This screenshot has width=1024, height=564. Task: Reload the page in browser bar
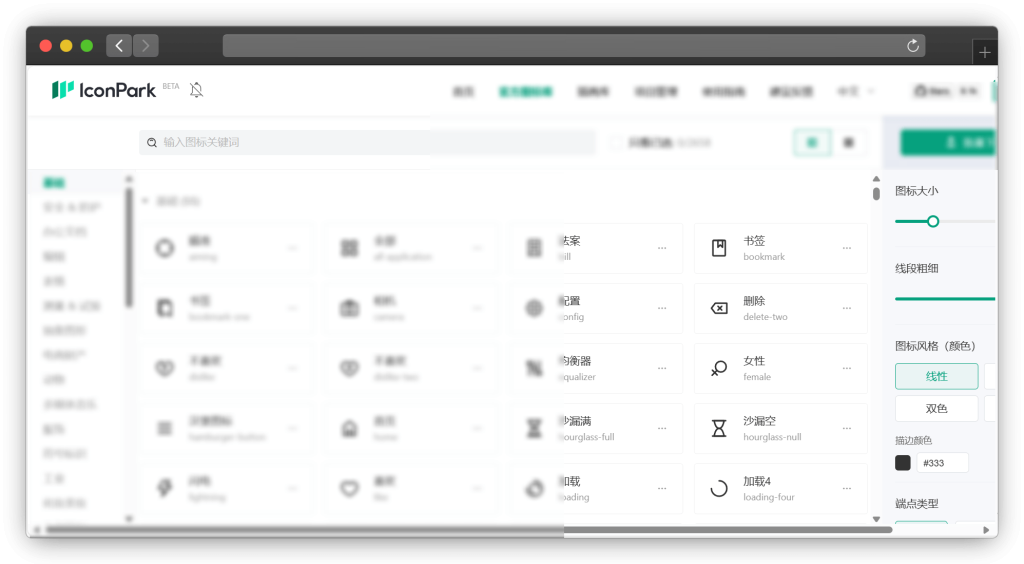(x=912, y=46)
